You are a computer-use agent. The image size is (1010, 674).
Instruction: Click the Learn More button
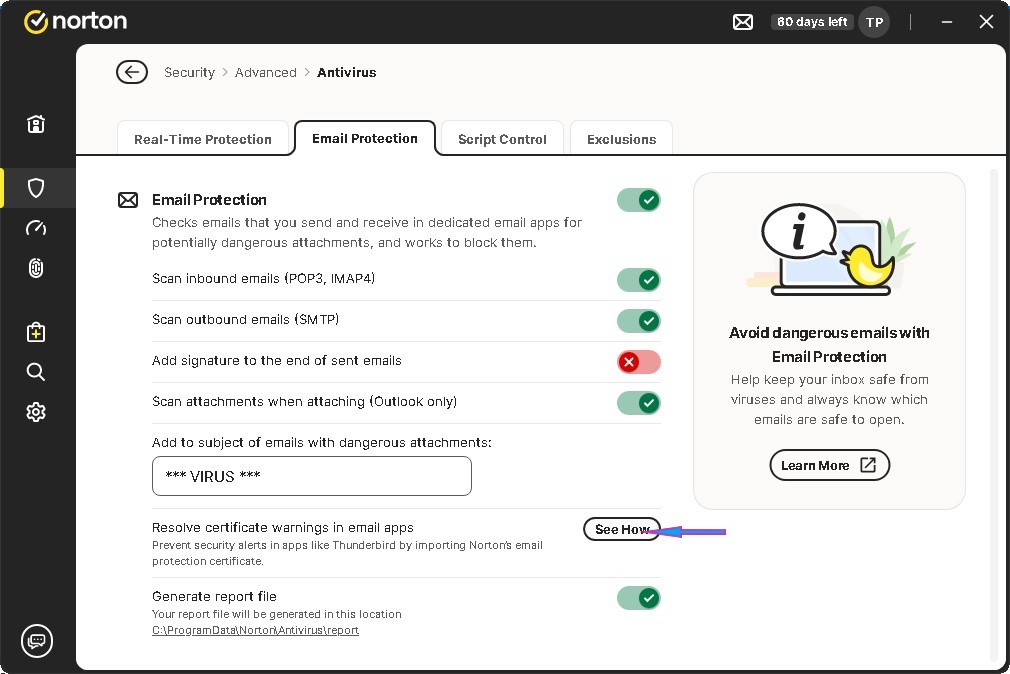(829, 465)
